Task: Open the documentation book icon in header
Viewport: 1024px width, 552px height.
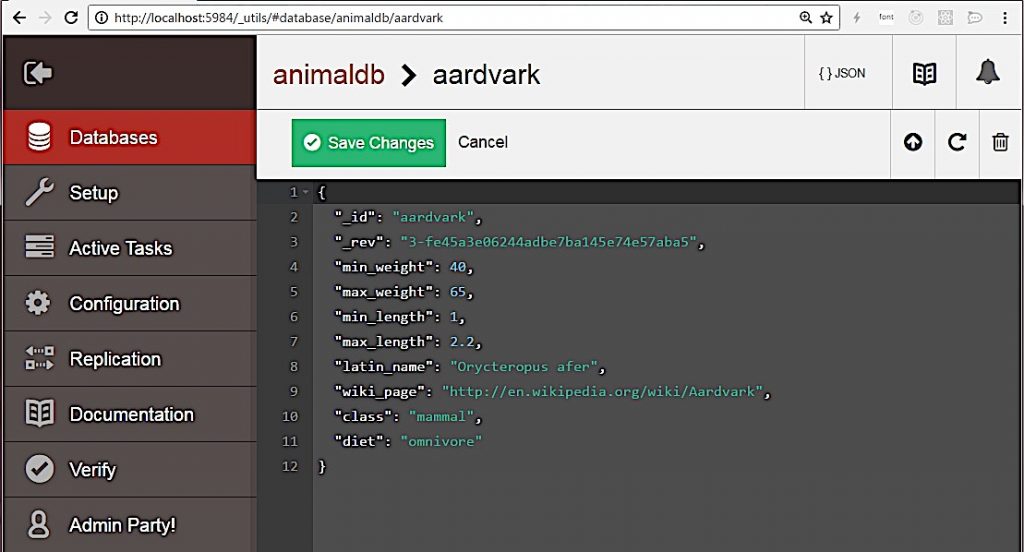Action: tap(925, 73)
